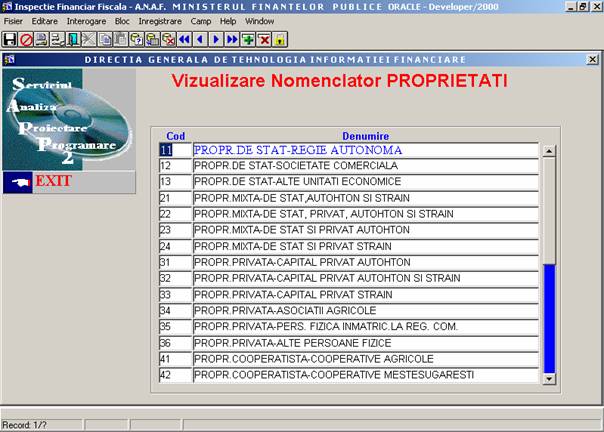Click the yellow padlock lock record icon
Screen dimensions: 604x432
pos(280,40)
